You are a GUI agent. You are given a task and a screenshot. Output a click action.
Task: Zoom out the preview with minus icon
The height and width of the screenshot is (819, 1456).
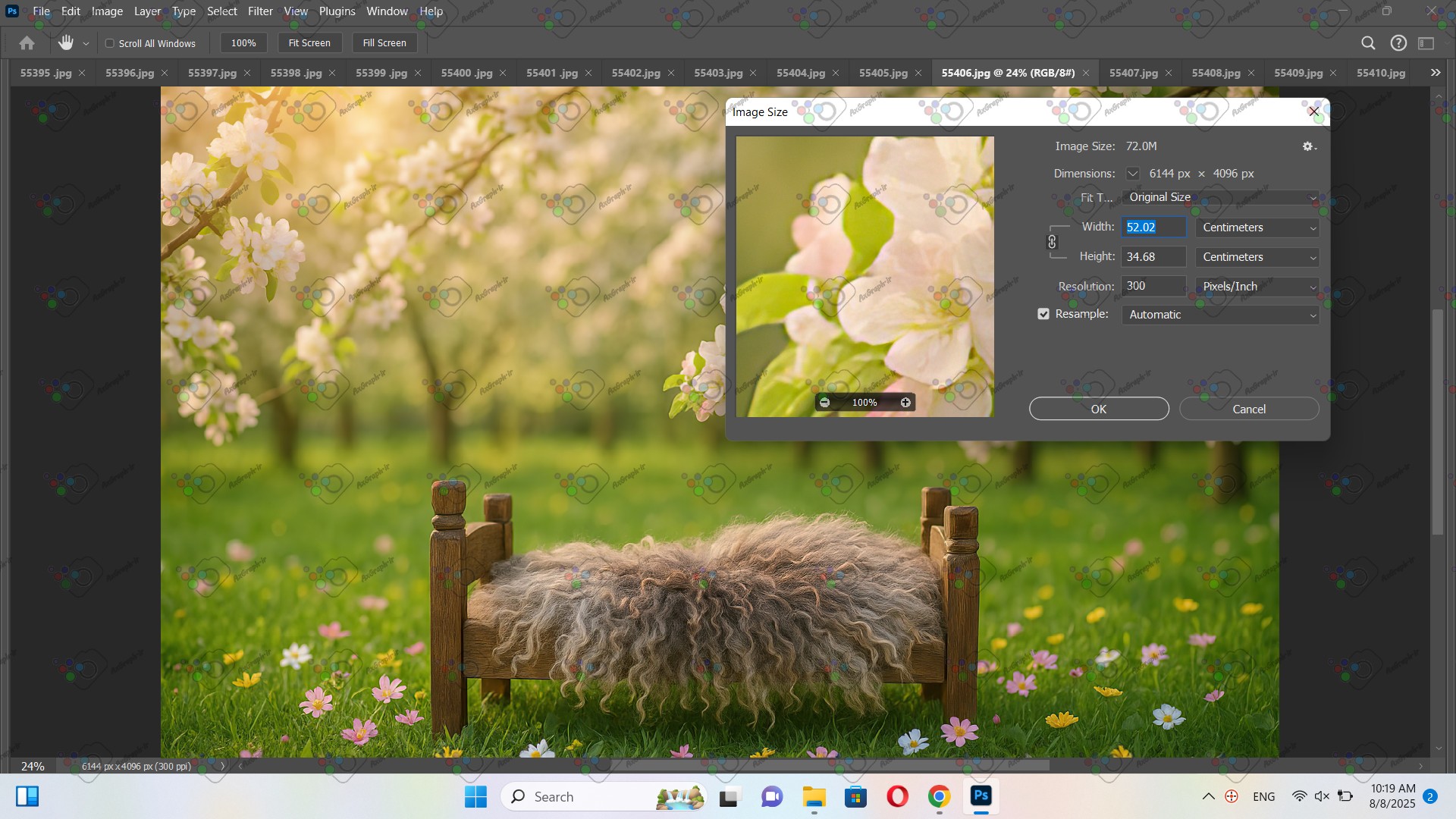click(x=825, y=403)
